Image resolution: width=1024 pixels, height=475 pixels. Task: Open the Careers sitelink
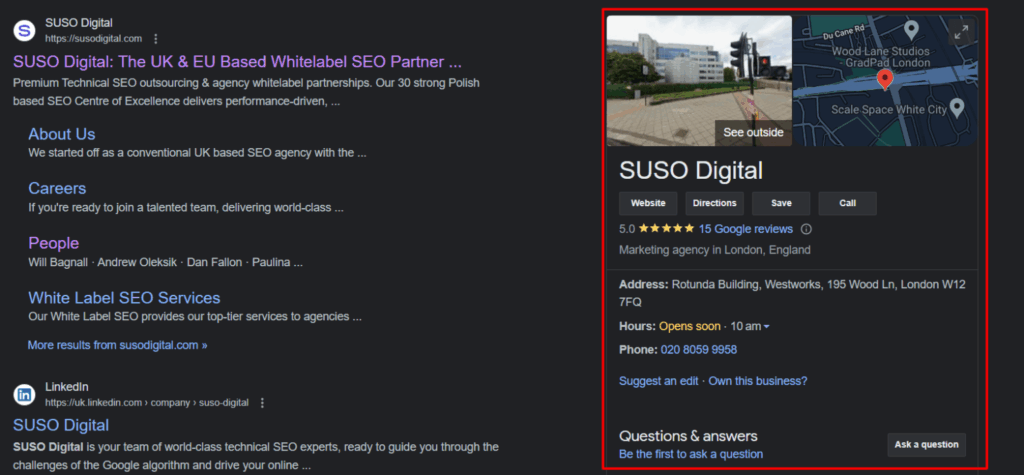57,188
